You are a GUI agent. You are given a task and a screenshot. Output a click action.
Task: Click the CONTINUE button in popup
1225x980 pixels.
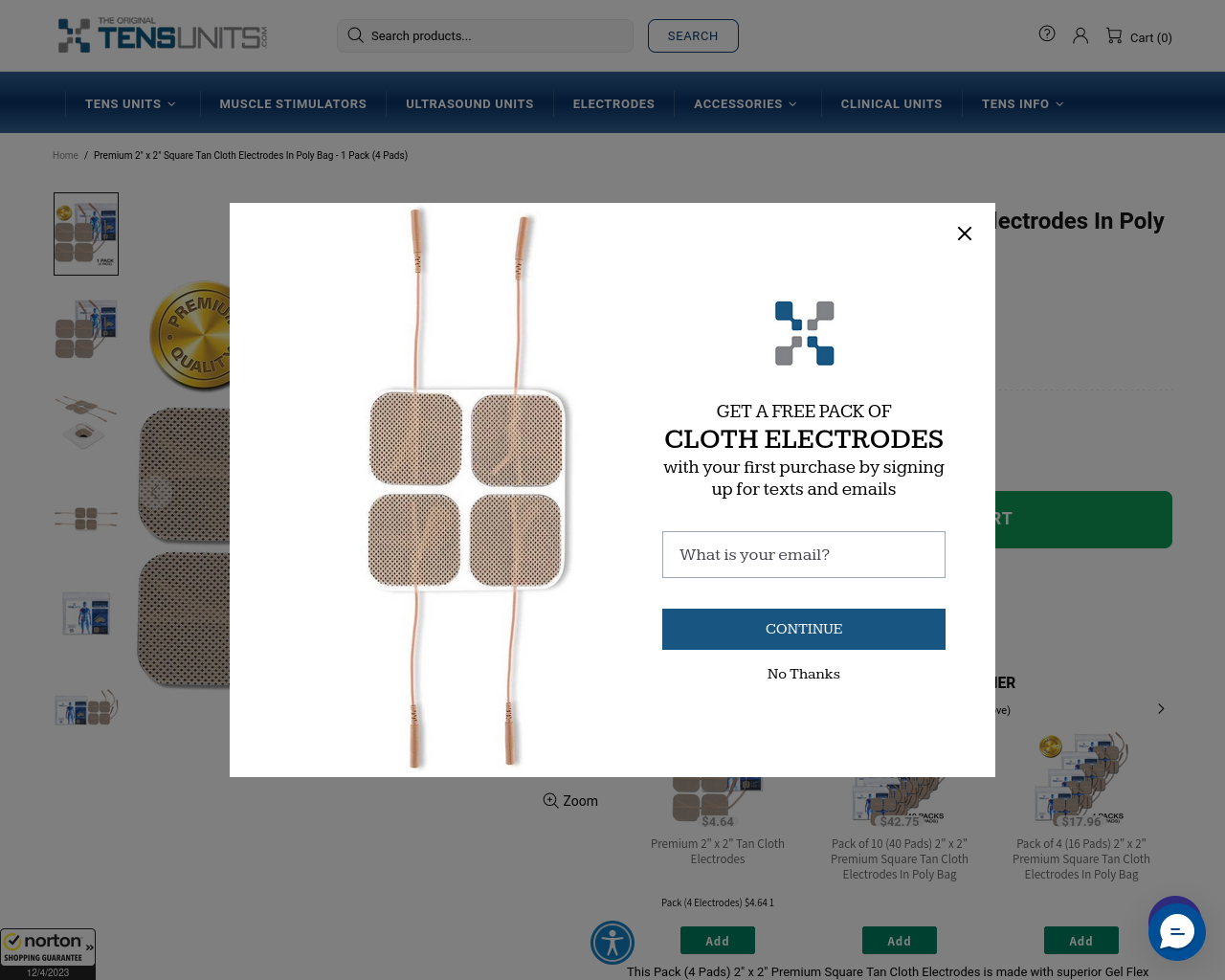coord(804,629)
